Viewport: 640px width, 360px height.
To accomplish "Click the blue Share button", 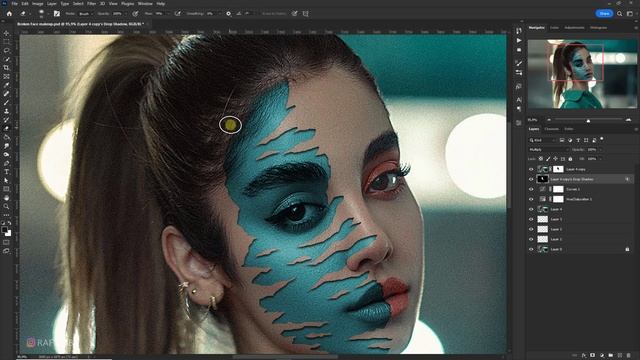I will coord(604,13).
